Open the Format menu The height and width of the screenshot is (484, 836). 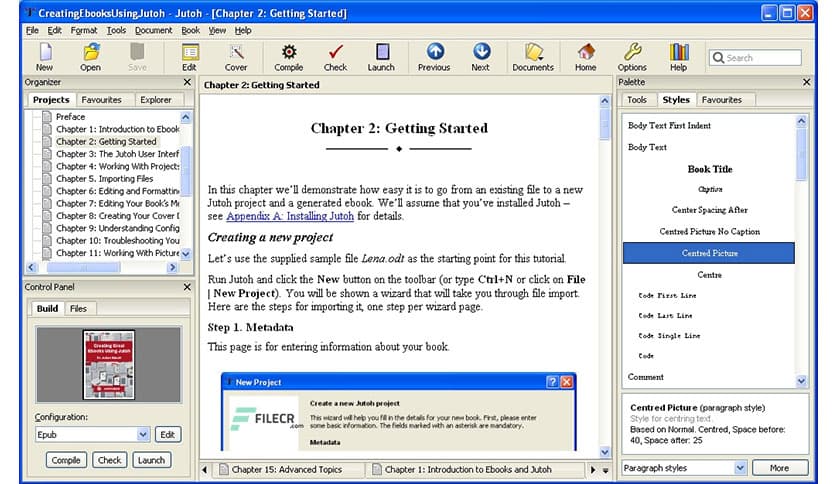(84, 30)
